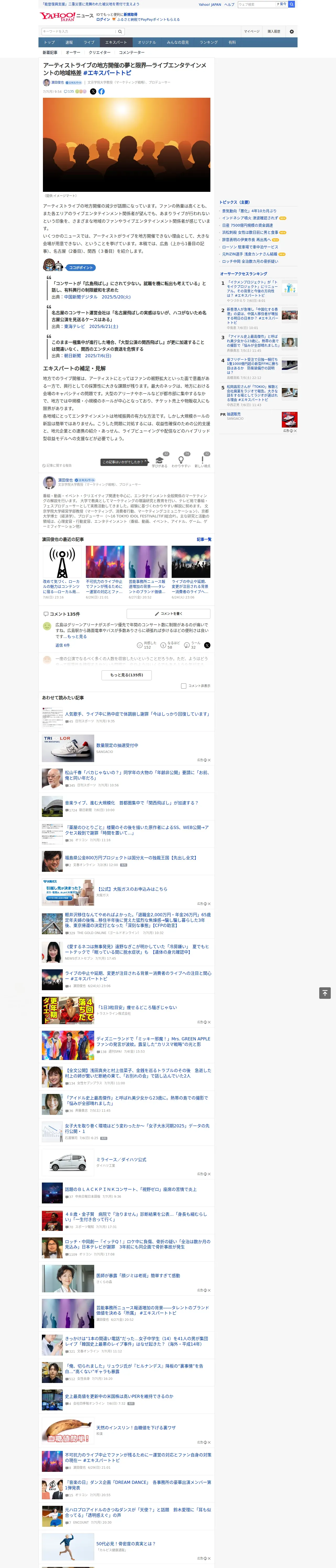Close the 大阪ガス advertisement
Image resolution: width=336 pixels, height=1568 pixels.
click(x=209, y=904)
